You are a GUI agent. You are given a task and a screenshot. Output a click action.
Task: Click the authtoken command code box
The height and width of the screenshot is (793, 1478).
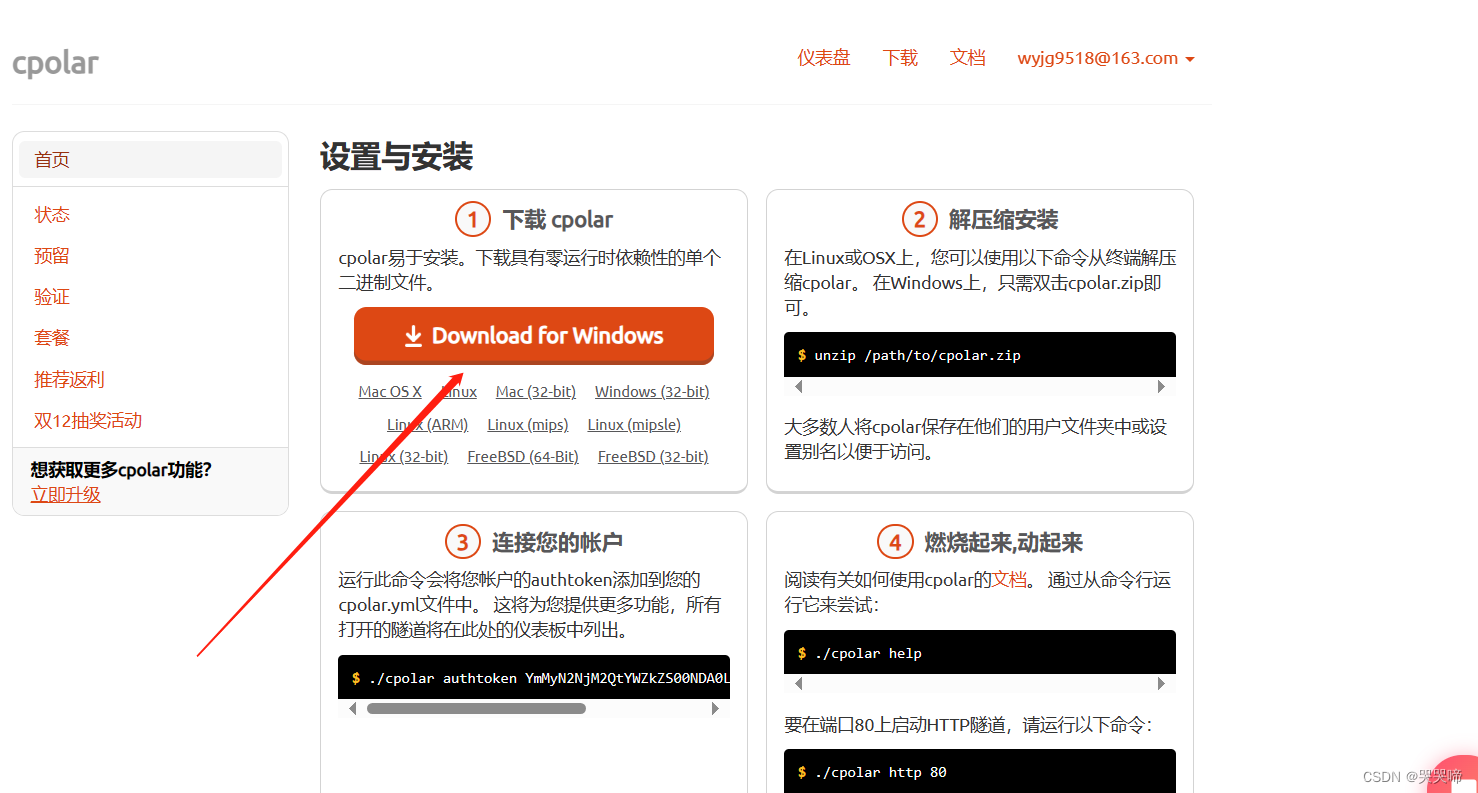click(x=534, y=678)
